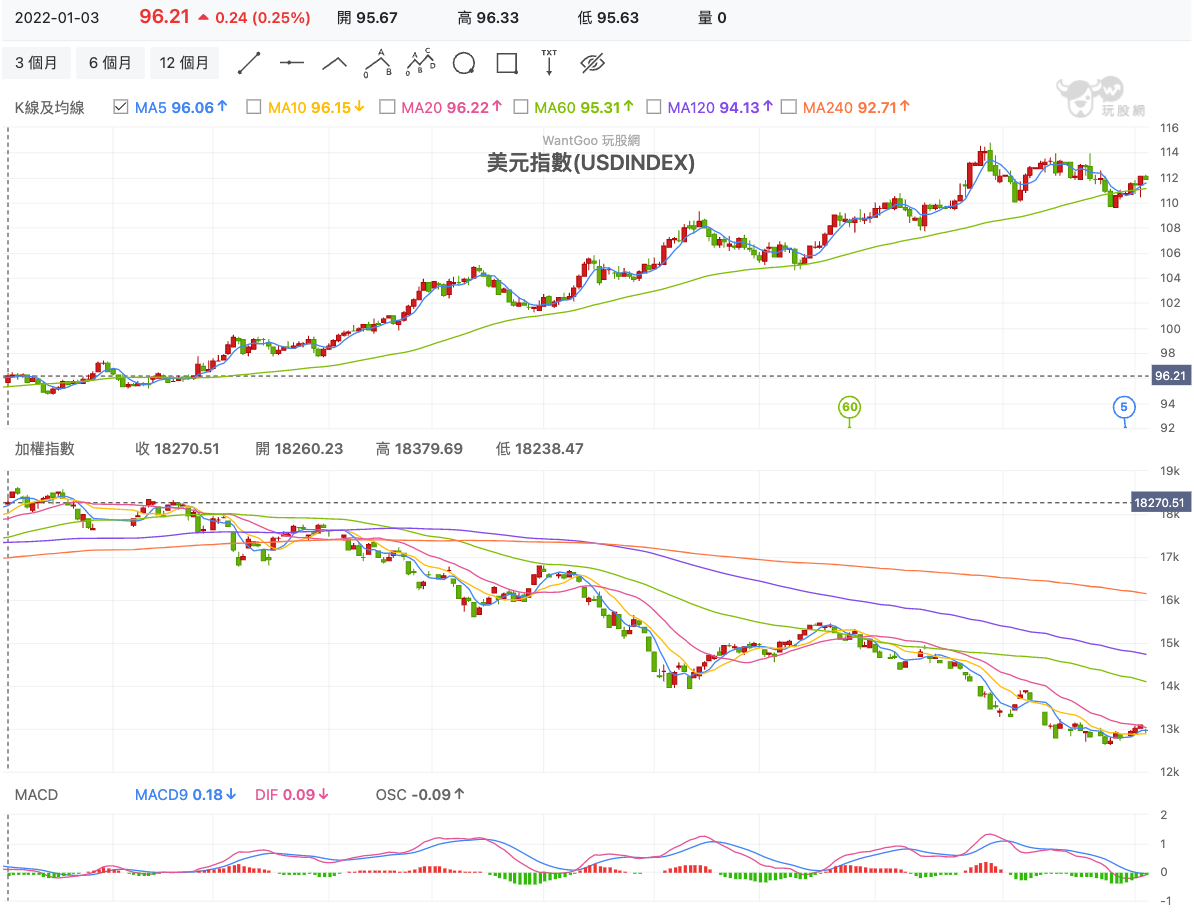Click the blue 5 marker on the chart axis

click(1125, 407)
